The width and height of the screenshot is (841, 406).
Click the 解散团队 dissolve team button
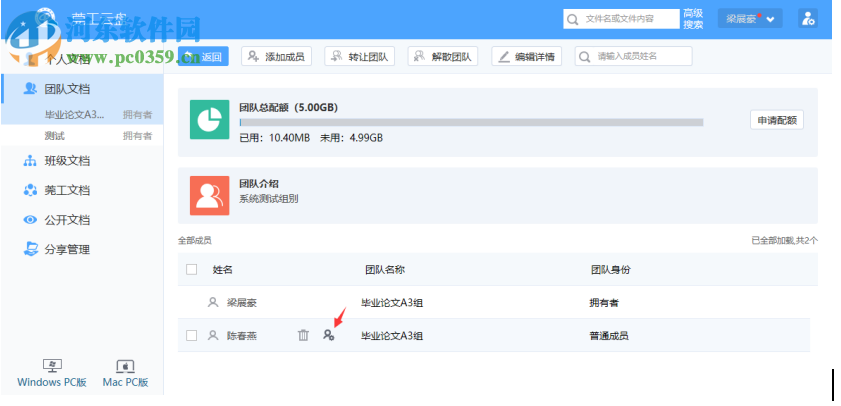coord(442,56)
